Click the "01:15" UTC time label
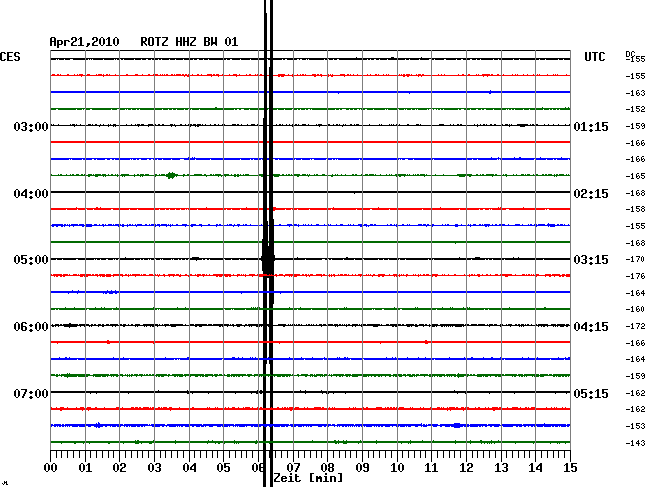This screenshot has width=650, height=494. [x=591, y=126]
